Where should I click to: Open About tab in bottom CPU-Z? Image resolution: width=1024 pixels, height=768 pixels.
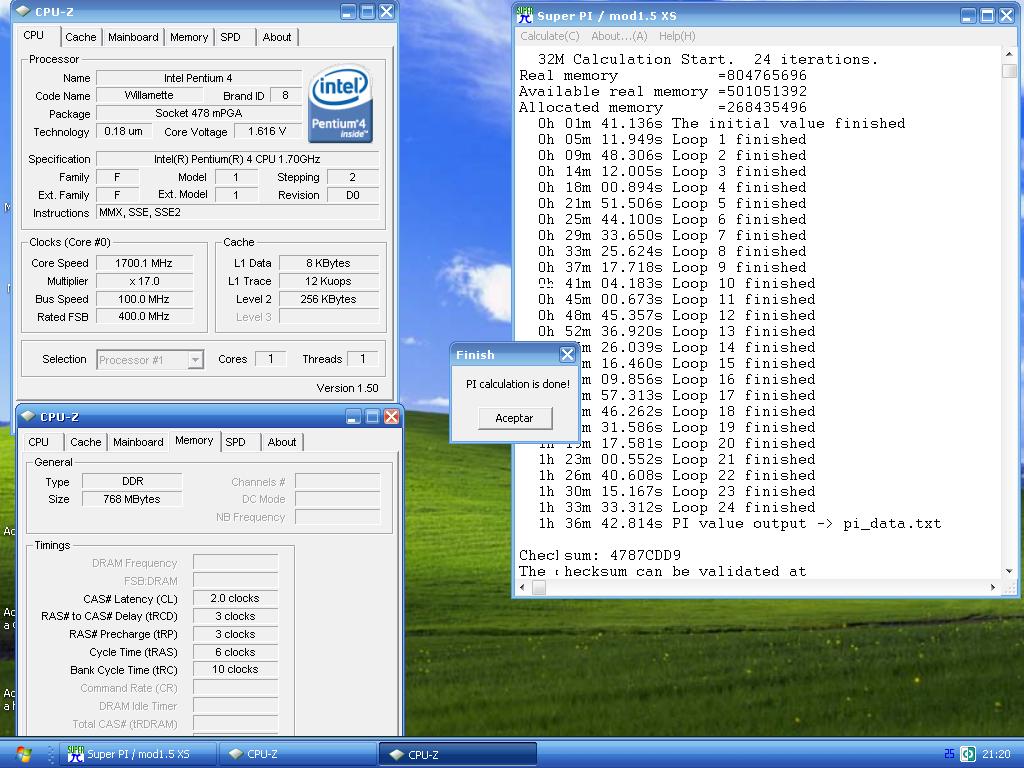tap(282, 442)
